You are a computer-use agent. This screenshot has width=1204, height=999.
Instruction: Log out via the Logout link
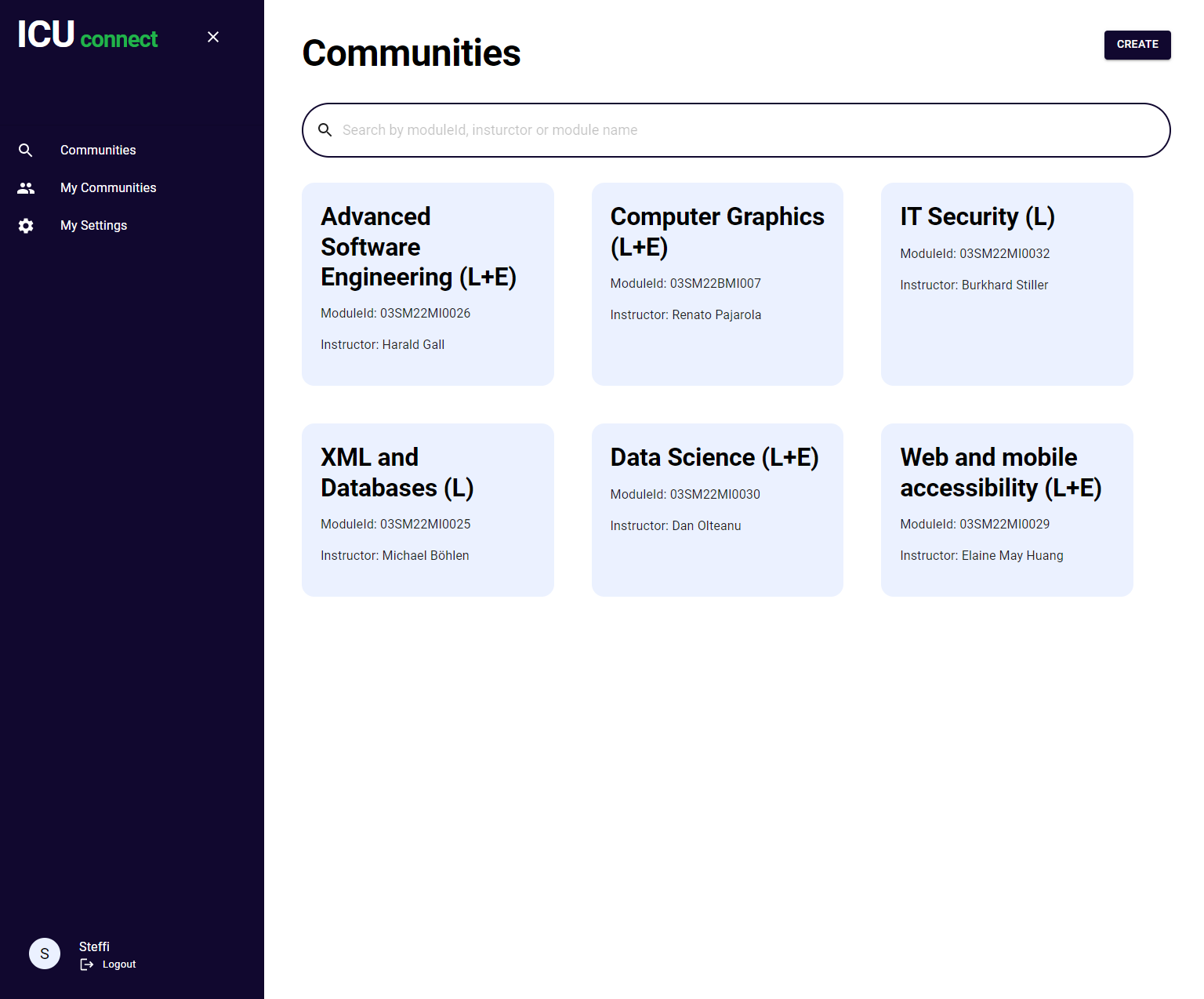[x=119, y=964]
